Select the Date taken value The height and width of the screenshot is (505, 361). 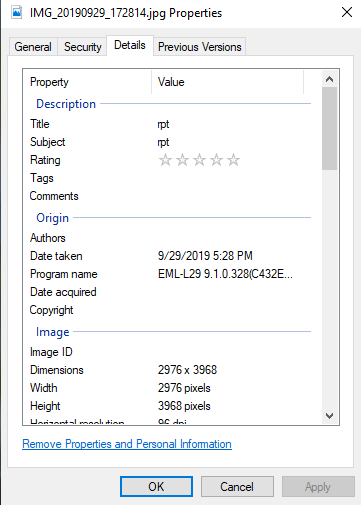pyautogui.click(x=205, y=256)
